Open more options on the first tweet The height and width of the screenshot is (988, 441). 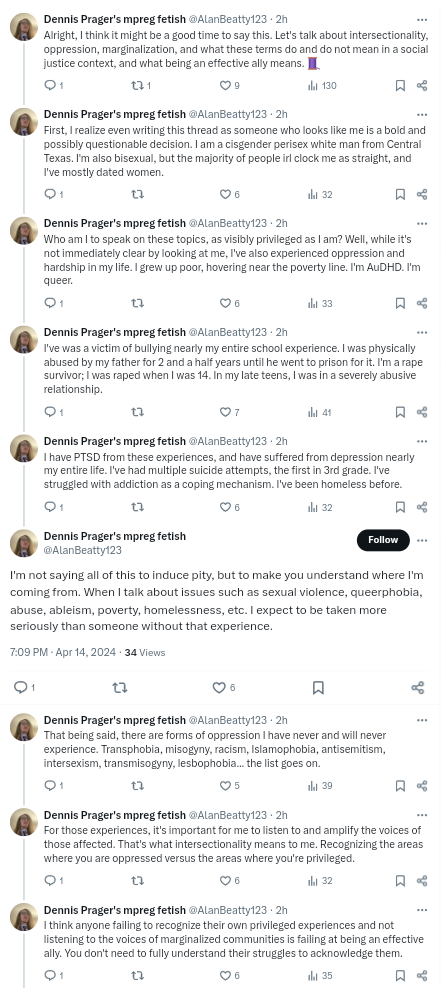pyautogui.click(x=422, y=20)
